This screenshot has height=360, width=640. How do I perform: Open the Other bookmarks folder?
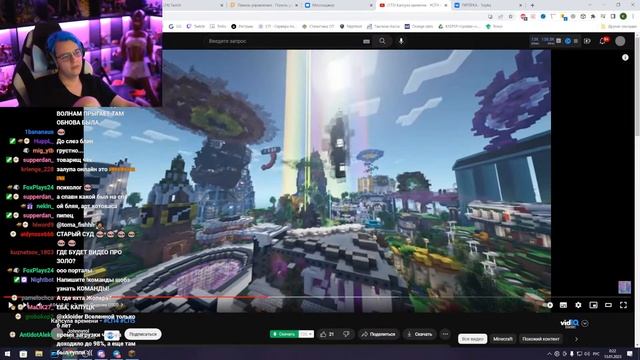click(618, 27)
